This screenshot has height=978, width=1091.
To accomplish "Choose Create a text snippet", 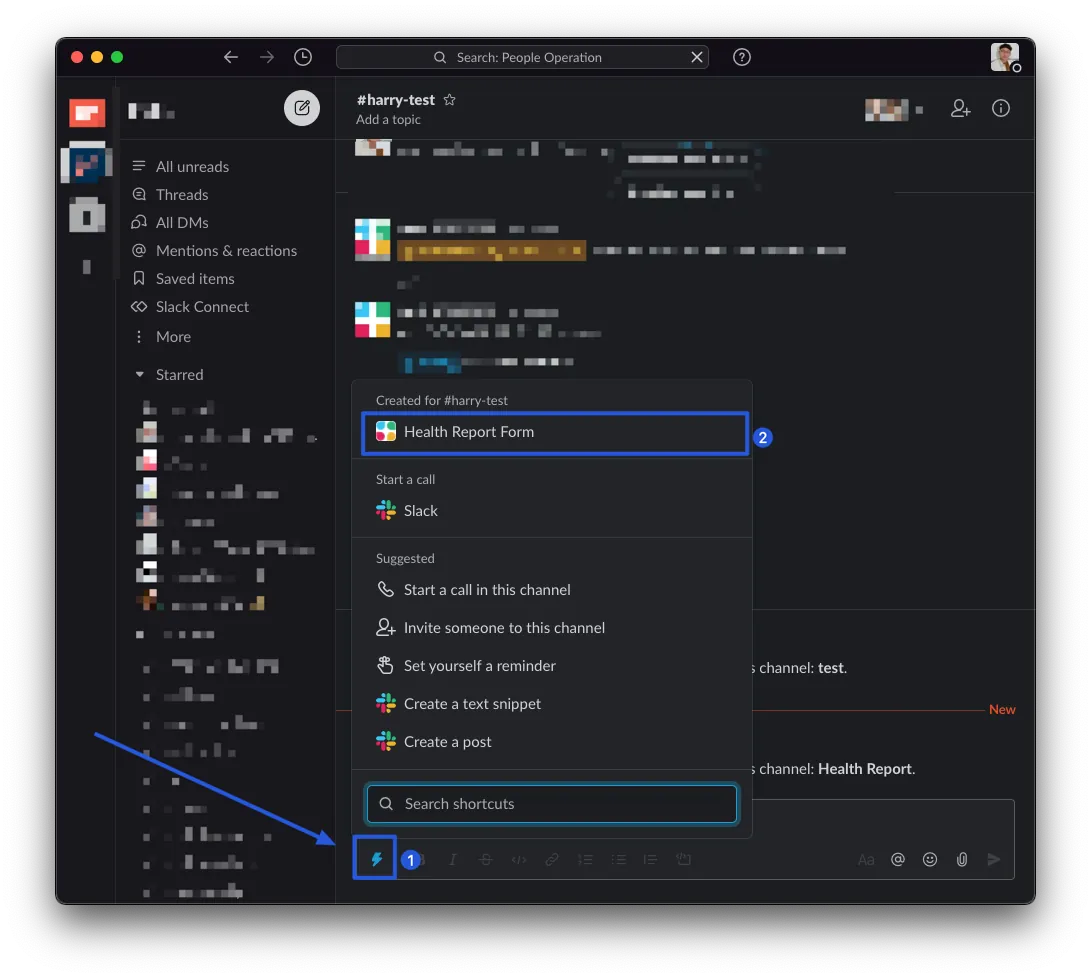I will coord(472,704).
